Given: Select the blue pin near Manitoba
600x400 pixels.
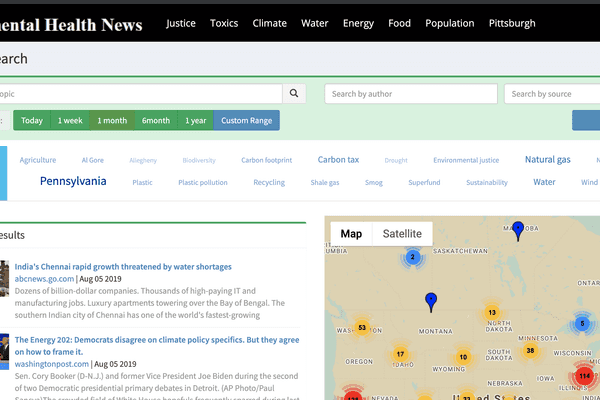Looking at the screenshot, I should (518, 231).
